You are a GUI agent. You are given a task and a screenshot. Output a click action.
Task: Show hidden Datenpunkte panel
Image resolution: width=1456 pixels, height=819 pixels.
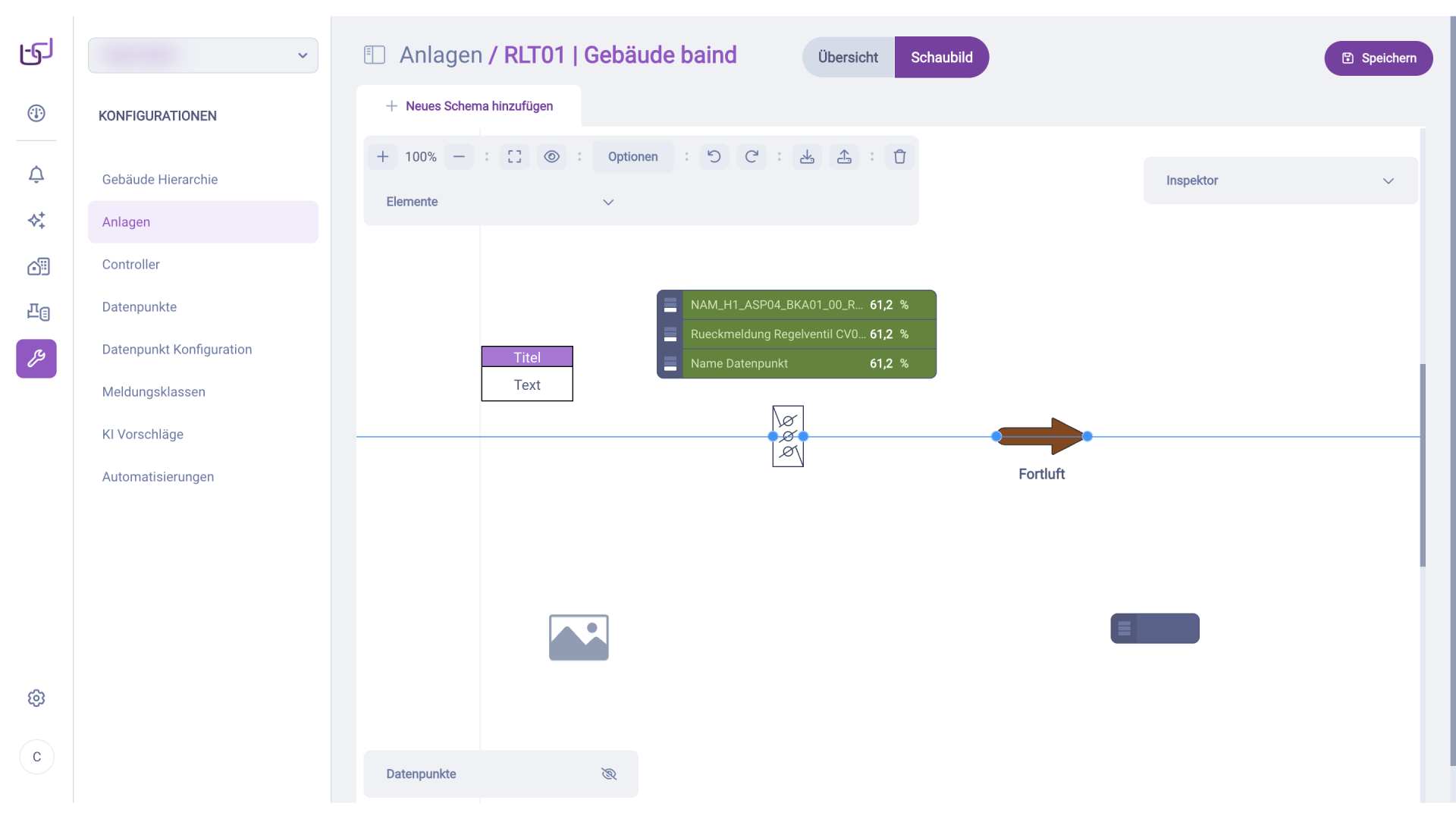tap(609, 773)
